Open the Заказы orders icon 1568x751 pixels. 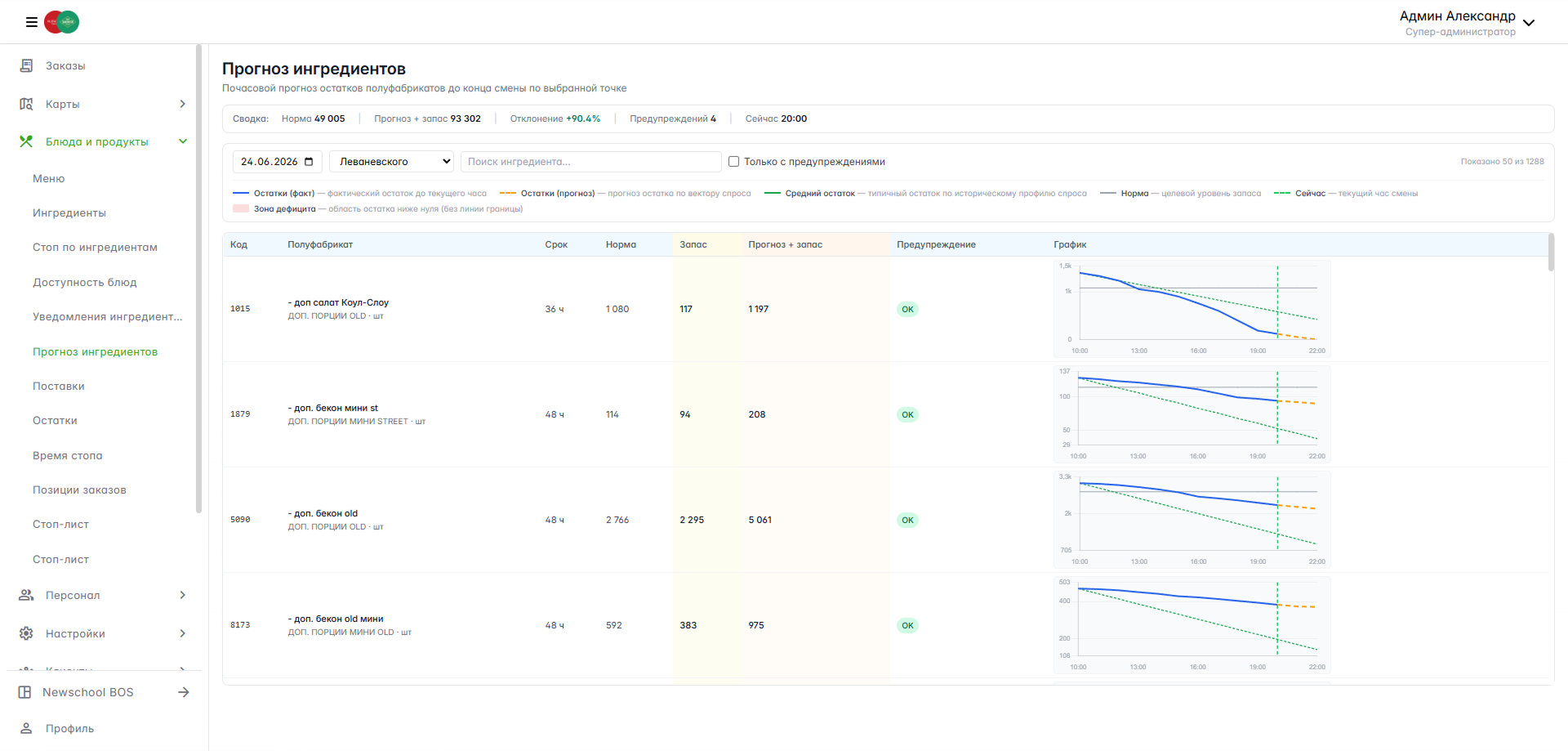pos(26,65)
